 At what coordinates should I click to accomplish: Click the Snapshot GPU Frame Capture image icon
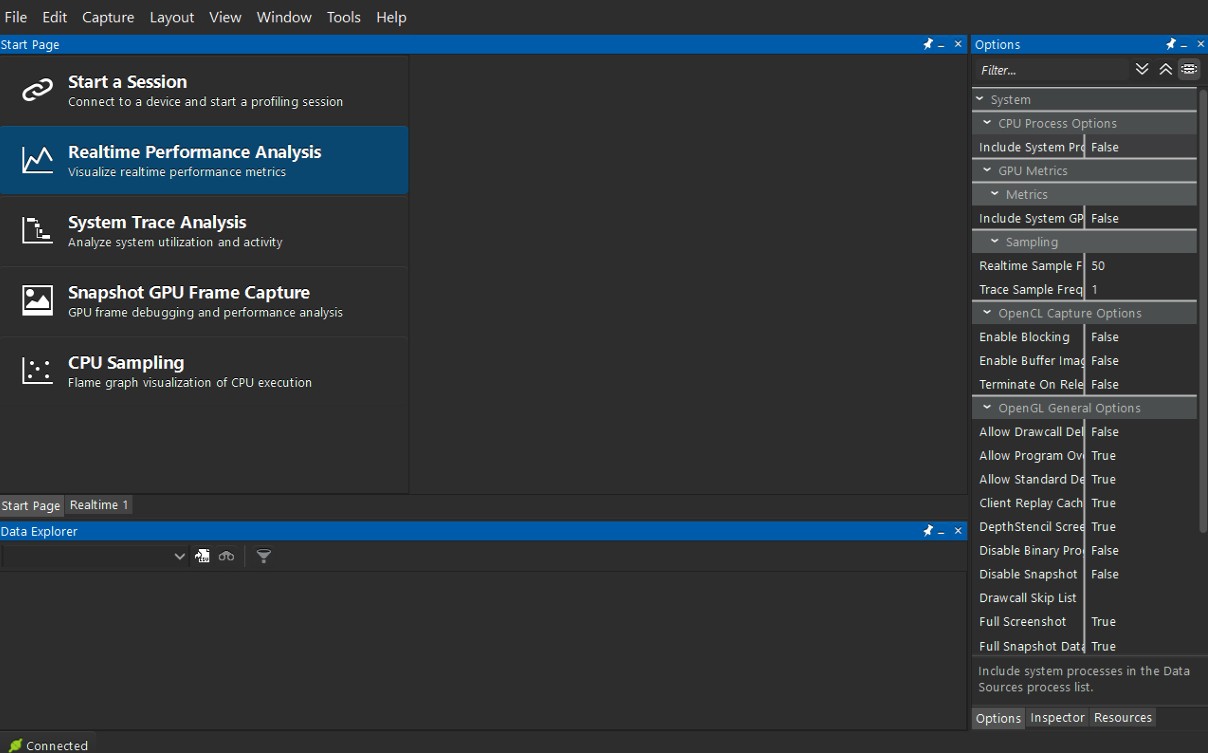click(37, 301)
